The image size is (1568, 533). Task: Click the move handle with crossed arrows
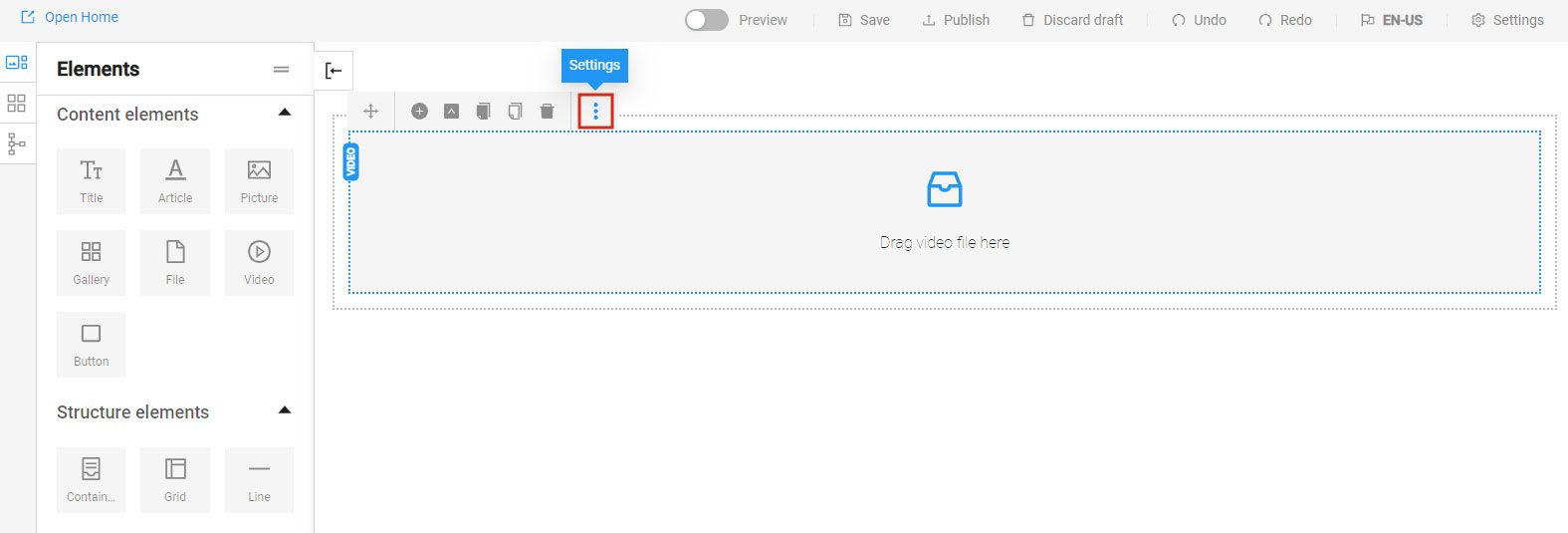pyautogui.click(x=370, y=112)
